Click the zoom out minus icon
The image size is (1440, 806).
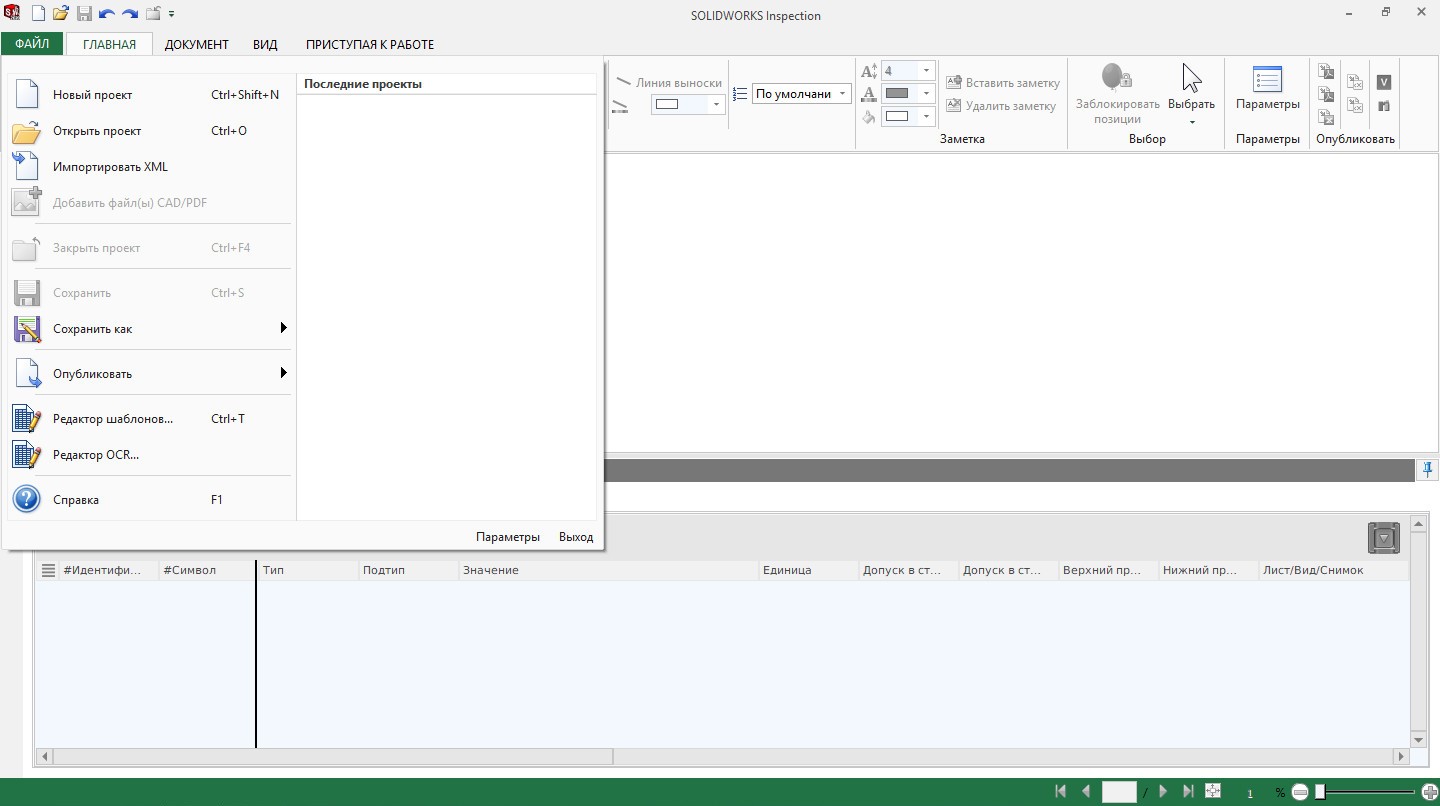1300,792
